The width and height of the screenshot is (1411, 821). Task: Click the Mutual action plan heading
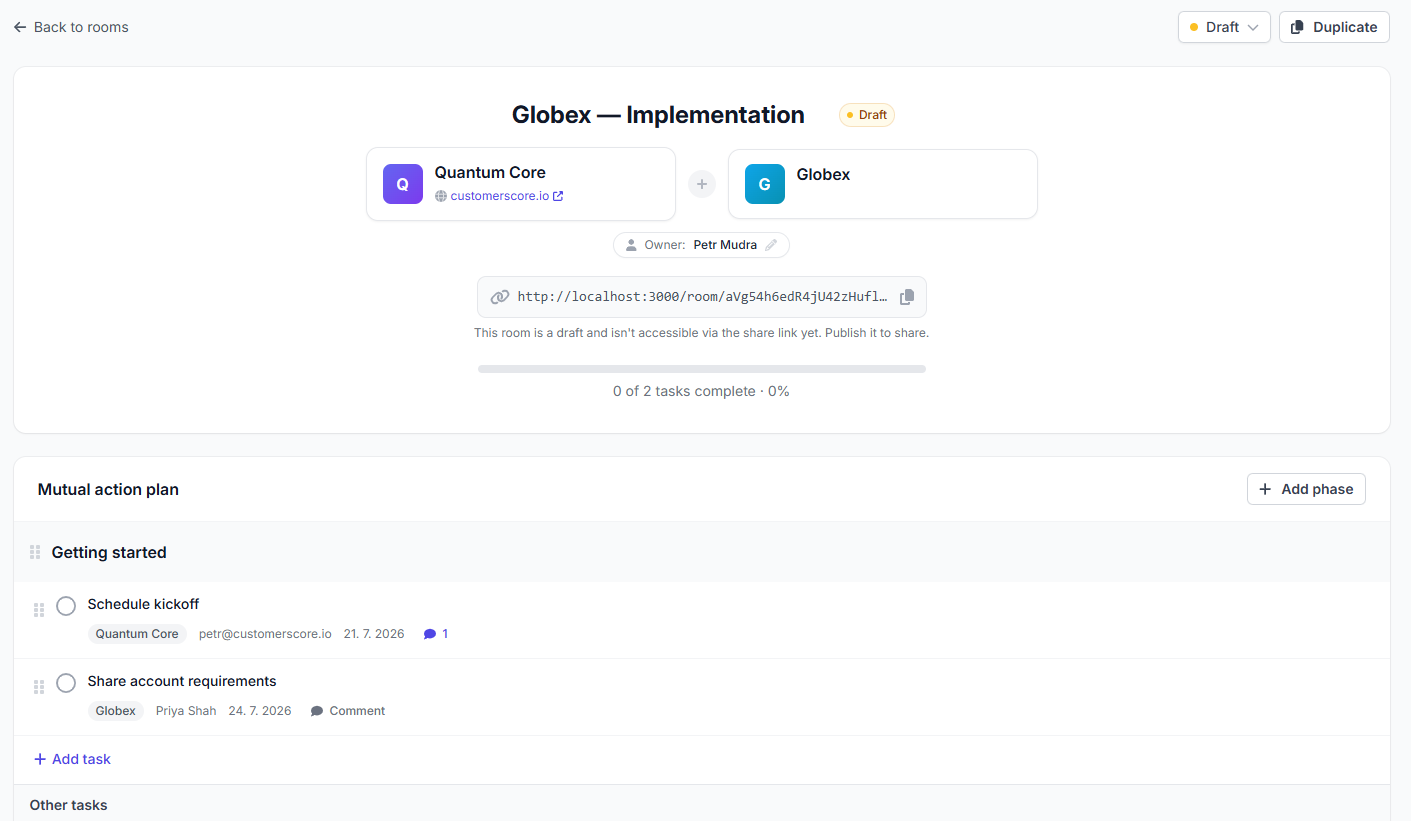pos(108,489)
